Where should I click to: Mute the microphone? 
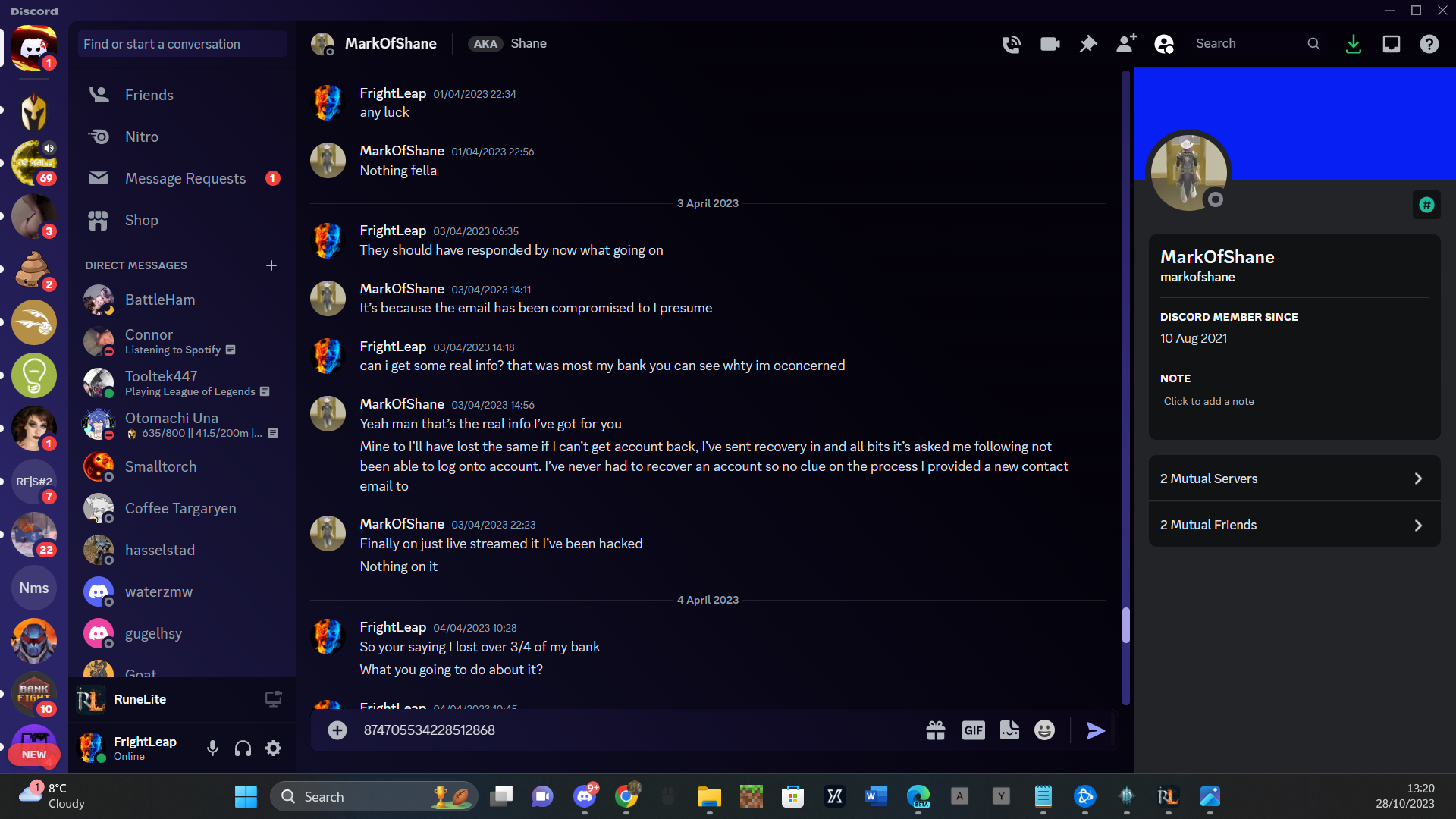[x=212, y=748]
